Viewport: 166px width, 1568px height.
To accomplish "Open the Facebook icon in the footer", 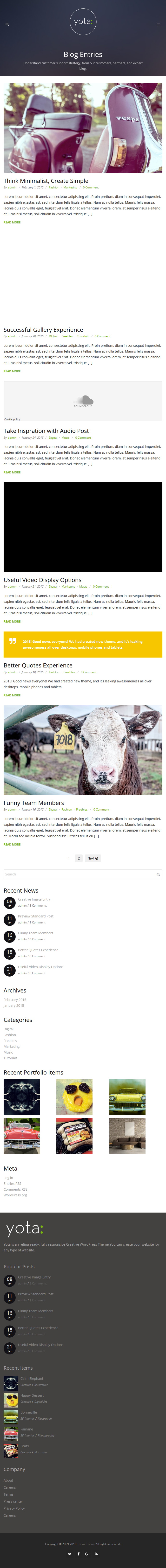I will pyautogui.click(x=79, y=1554).
